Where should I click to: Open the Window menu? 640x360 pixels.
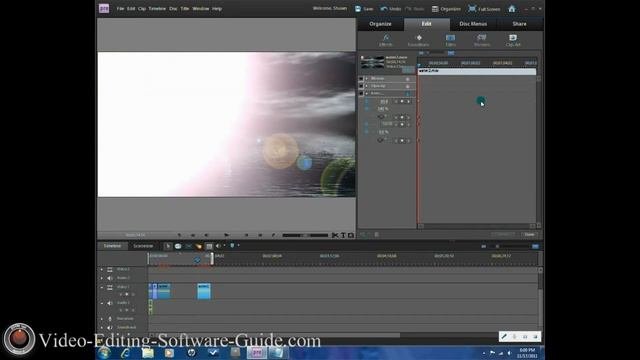pos(200,9)
